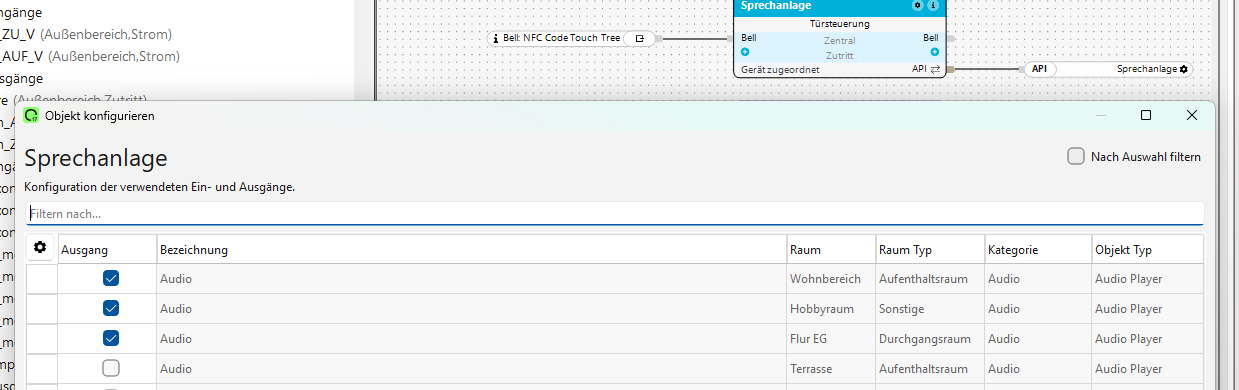
Task: Click the column settings gear in the table header
Action: point(40,248)
